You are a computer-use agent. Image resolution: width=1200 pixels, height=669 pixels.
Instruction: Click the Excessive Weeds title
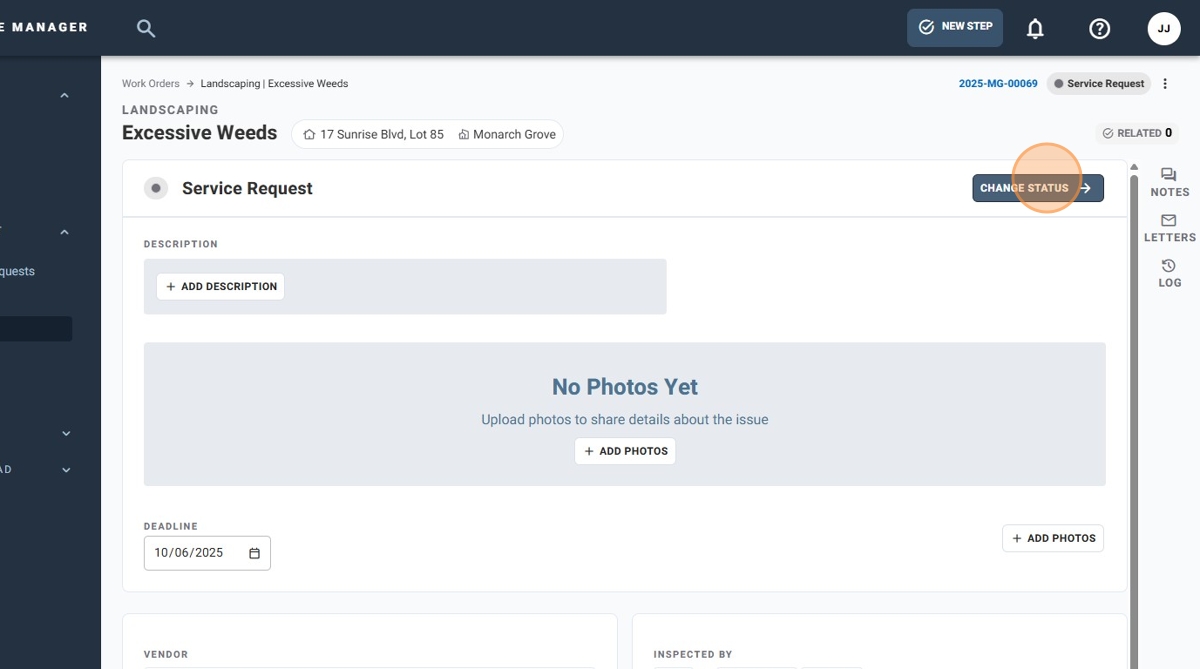pyautogui.click(x=199, y=133)
